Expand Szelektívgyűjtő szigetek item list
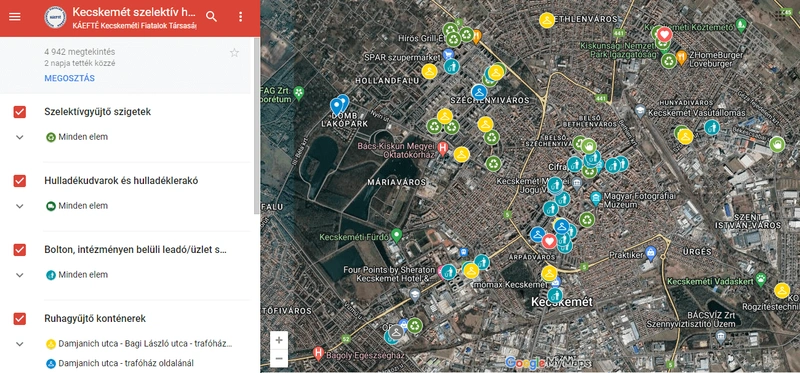 [x=20, y=137]
